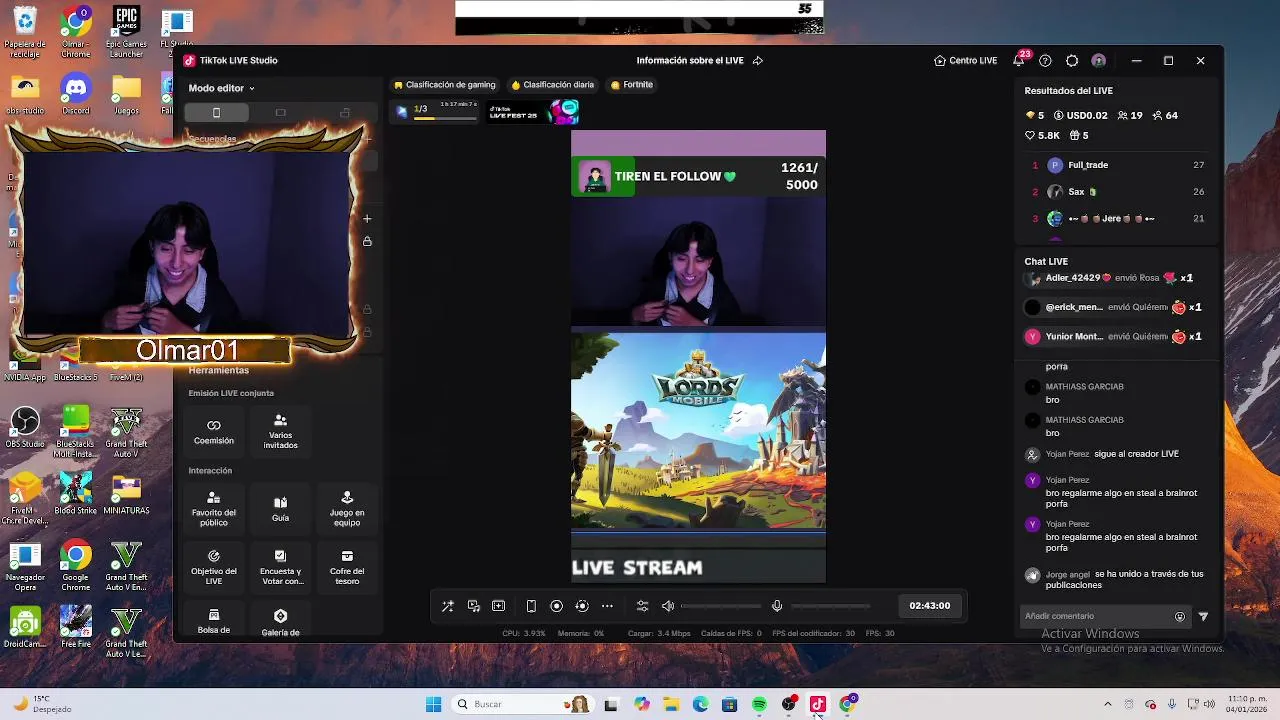
Task: Click the replay capture icon
Action: tap(582, 606)
